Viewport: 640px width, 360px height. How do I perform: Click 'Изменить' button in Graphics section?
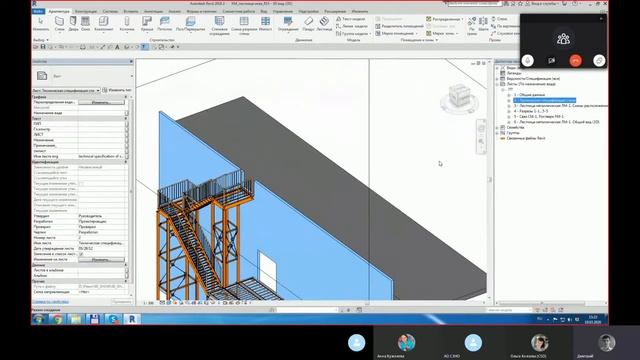(x=101, y=102)
